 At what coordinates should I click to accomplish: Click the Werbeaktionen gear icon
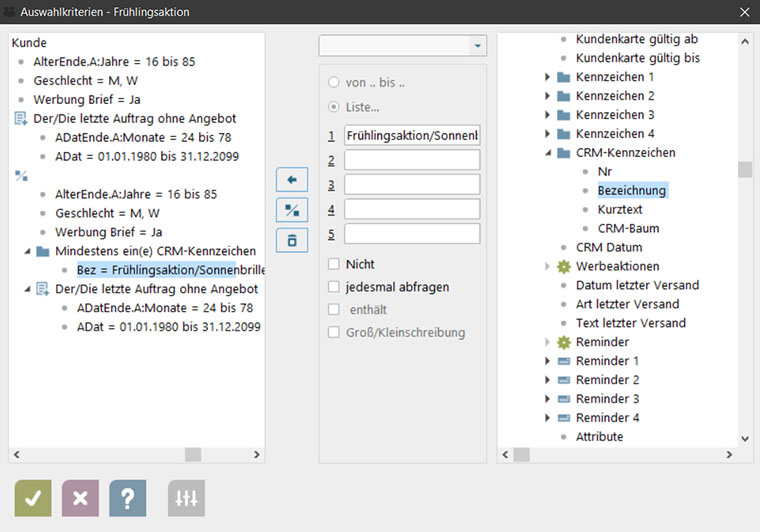point(564,266)
